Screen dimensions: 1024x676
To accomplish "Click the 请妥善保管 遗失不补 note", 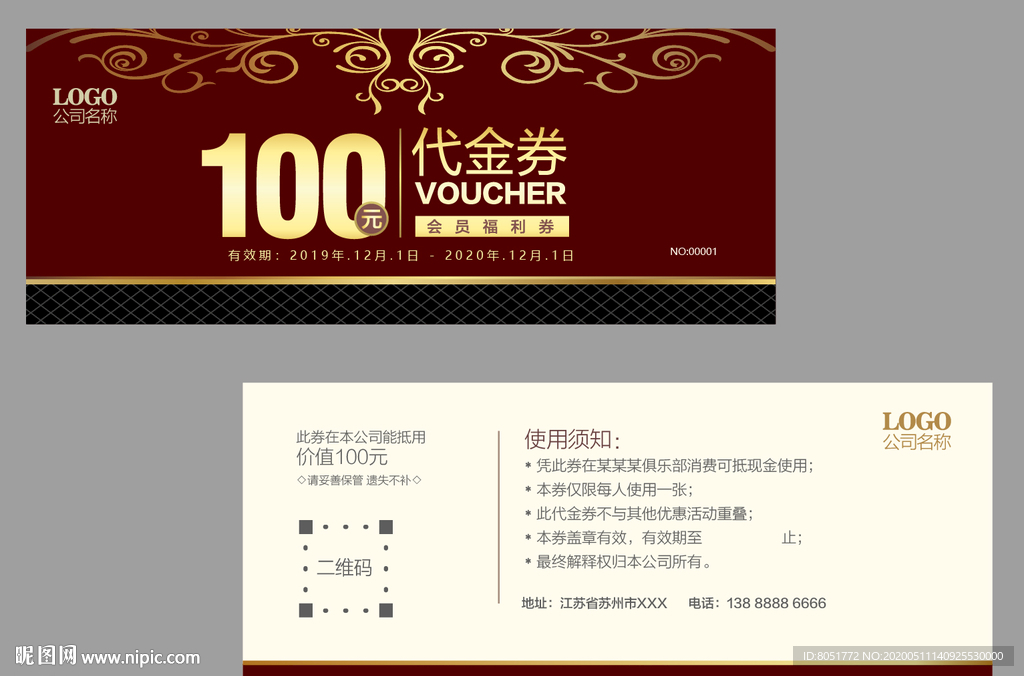I will (x=359, y=480).
